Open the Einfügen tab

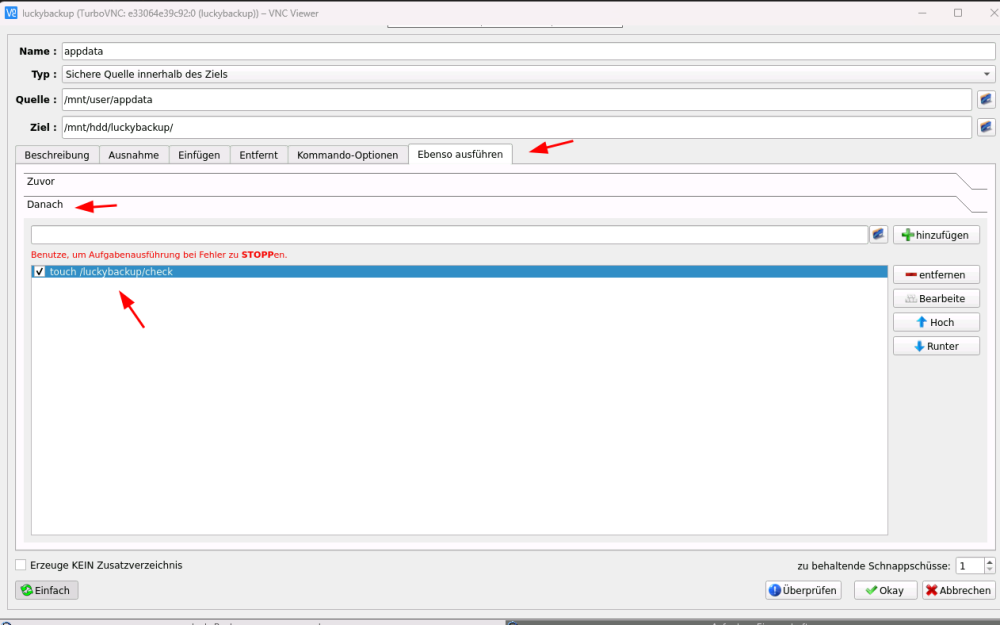click(x=199, y=155)
